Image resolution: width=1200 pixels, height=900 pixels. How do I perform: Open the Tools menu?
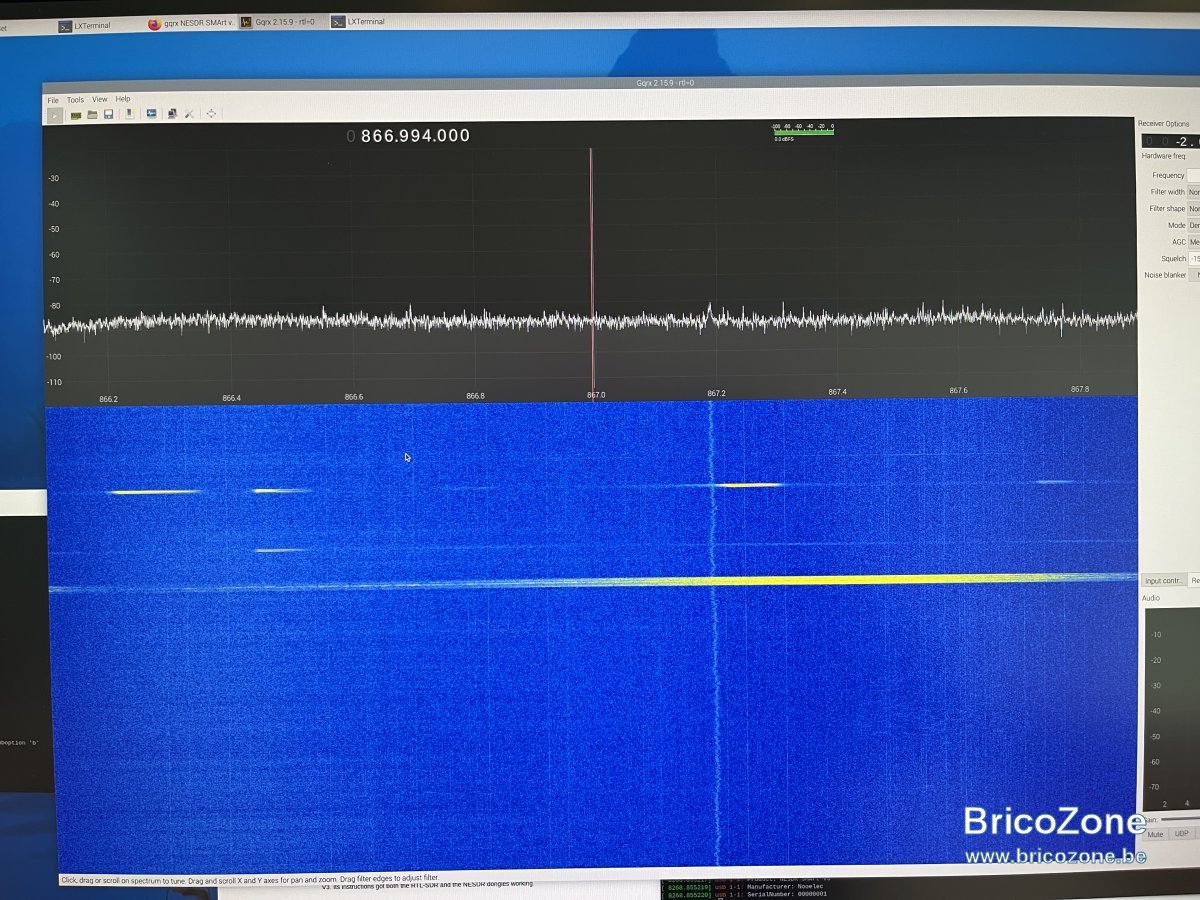(x=75, y=100)
